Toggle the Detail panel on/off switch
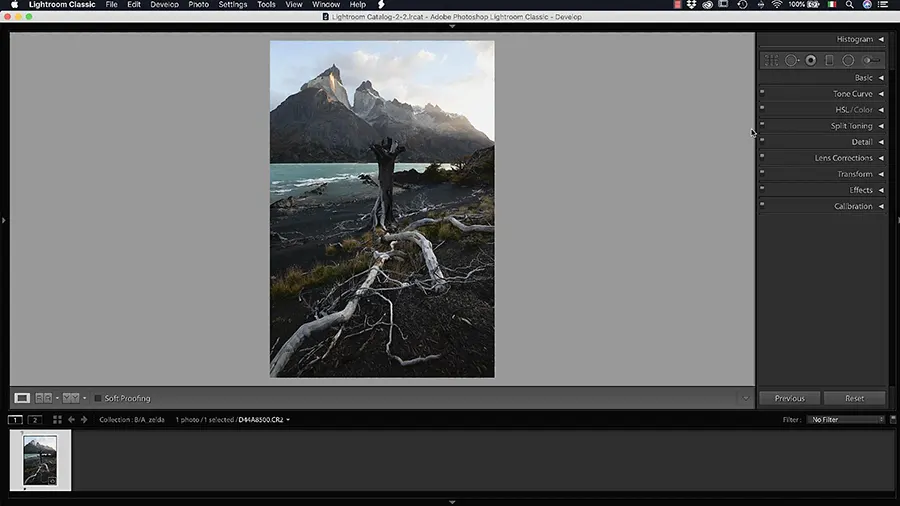 [762, 140]
